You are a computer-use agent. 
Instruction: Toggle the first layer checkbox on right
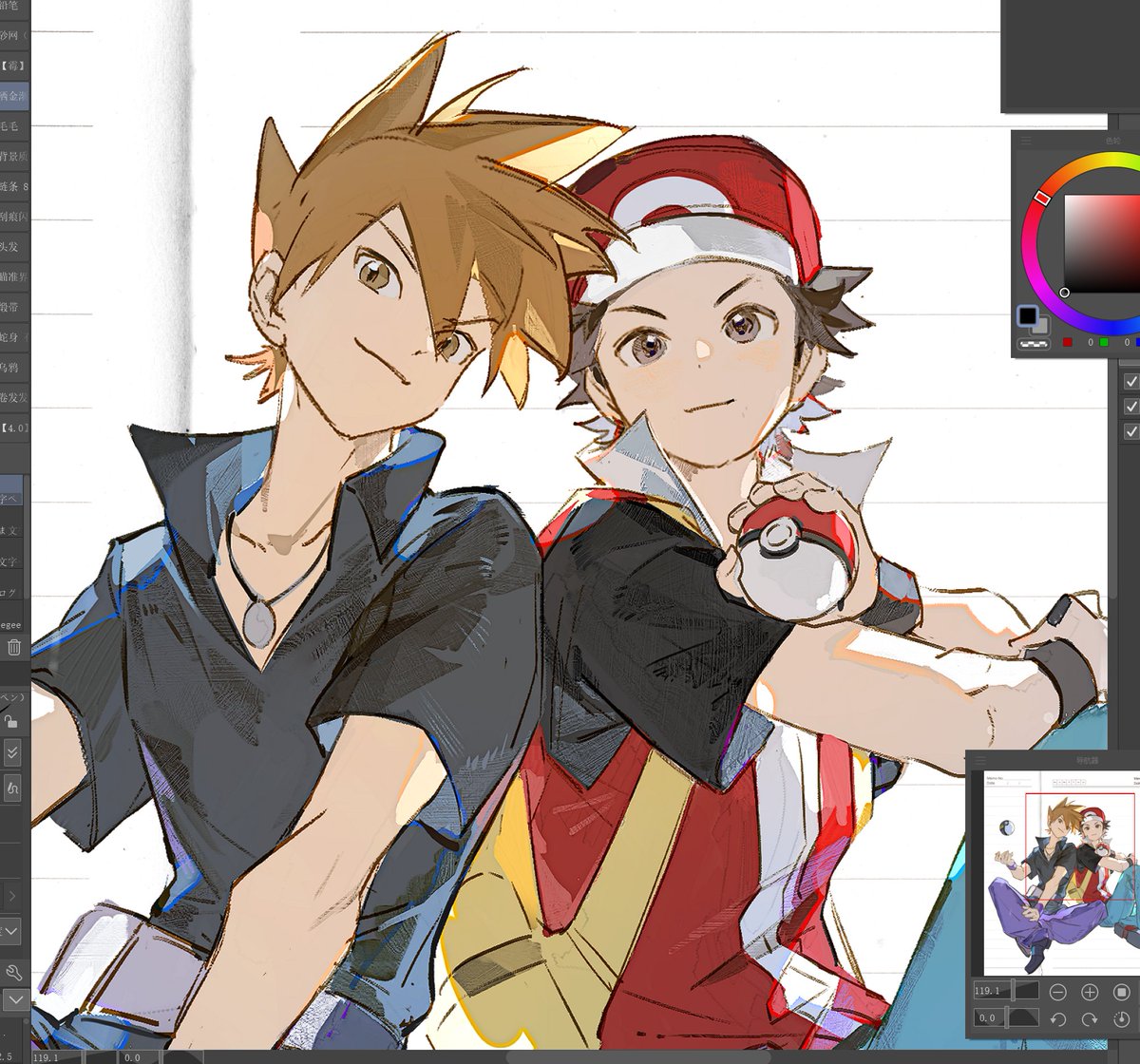1131,381
